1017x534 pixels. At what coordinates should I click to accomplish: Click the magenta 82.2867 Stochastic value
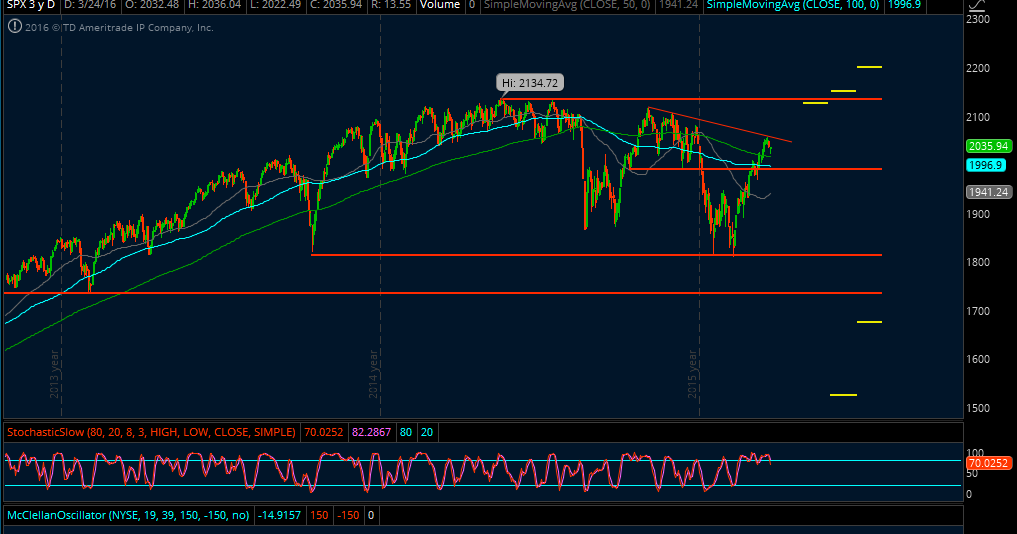point(372,432)
